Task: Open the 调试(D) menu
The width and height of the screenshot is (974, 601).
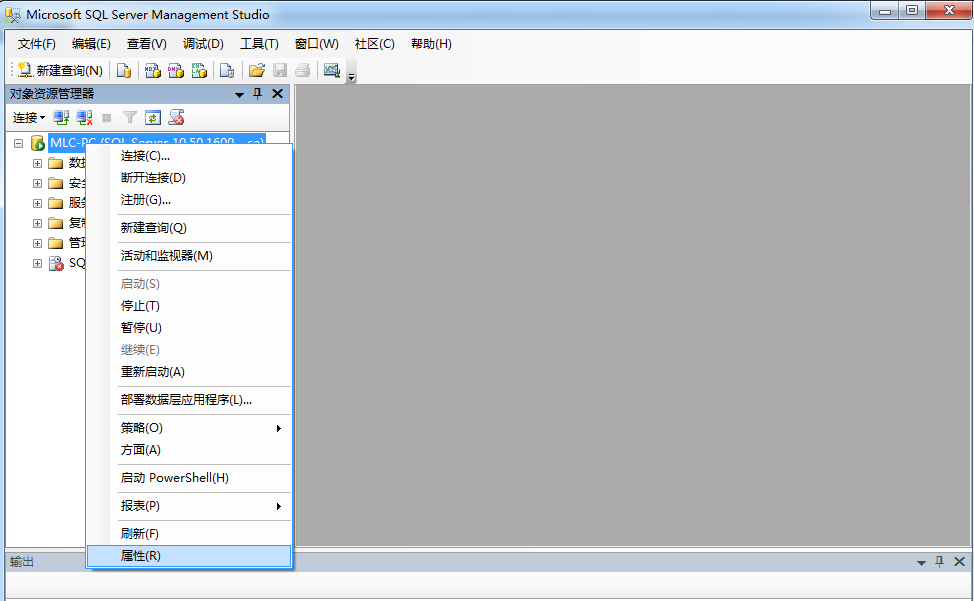Action: pos(203,44)
